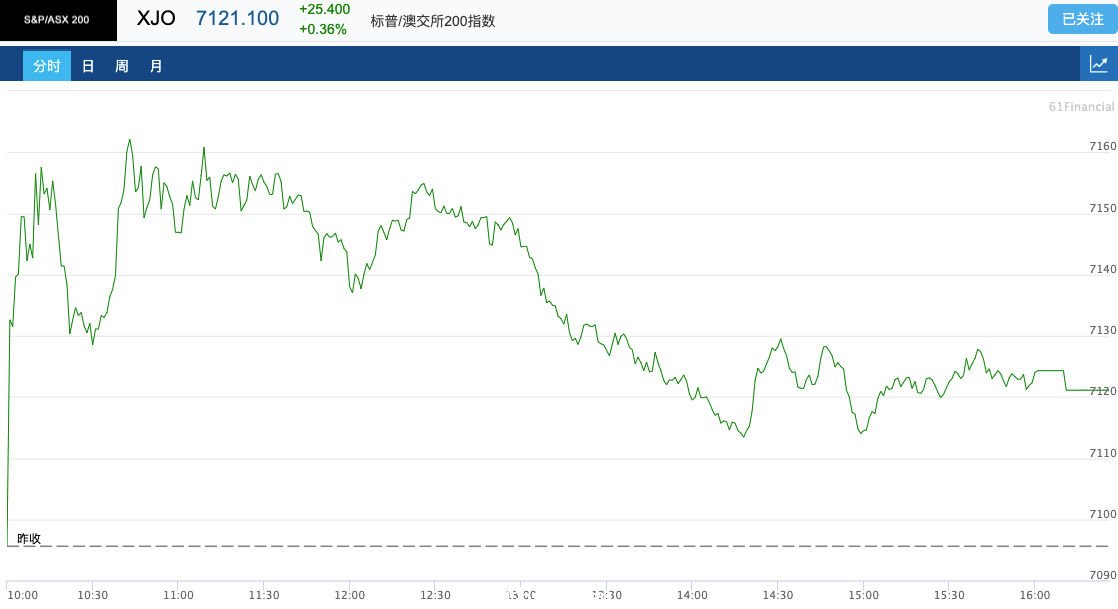This screenshot has height=609, width=1118.
Task: Click the 7090 y-axis label
Action: point(1102,575)
